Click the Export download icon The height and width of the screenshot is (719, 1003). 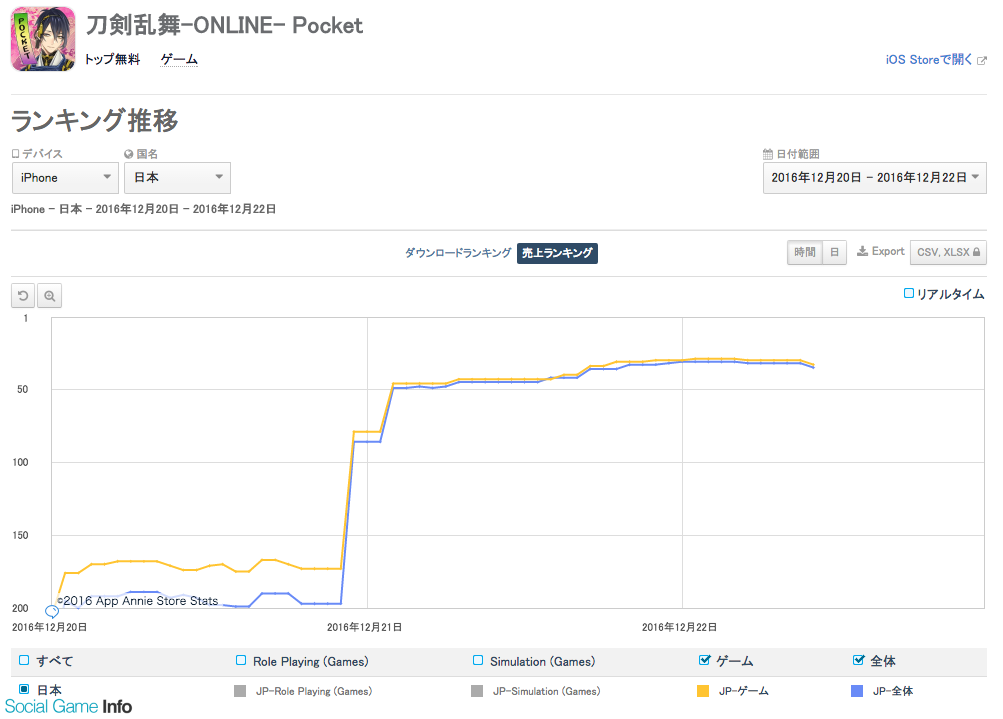pos(862,251)
